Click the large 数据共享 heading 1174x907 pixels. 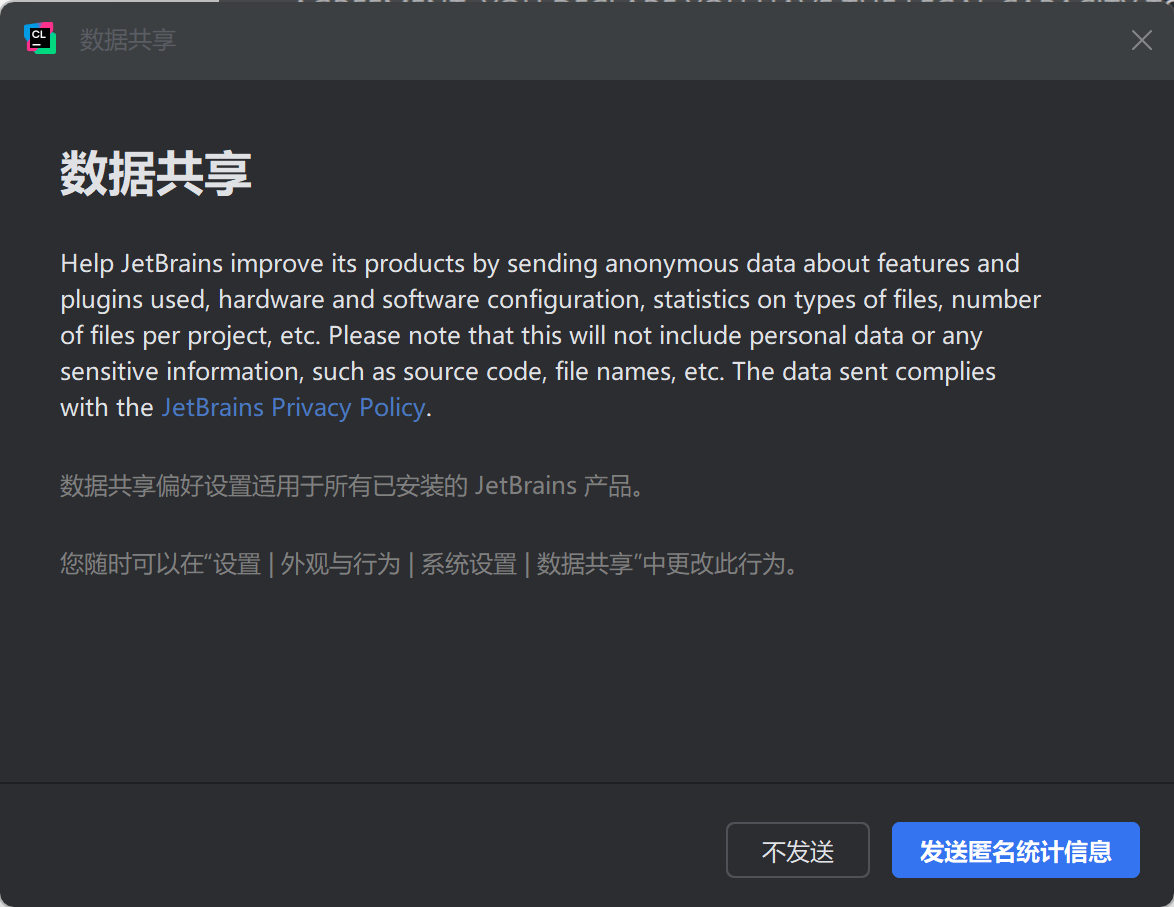coord(156,174)
